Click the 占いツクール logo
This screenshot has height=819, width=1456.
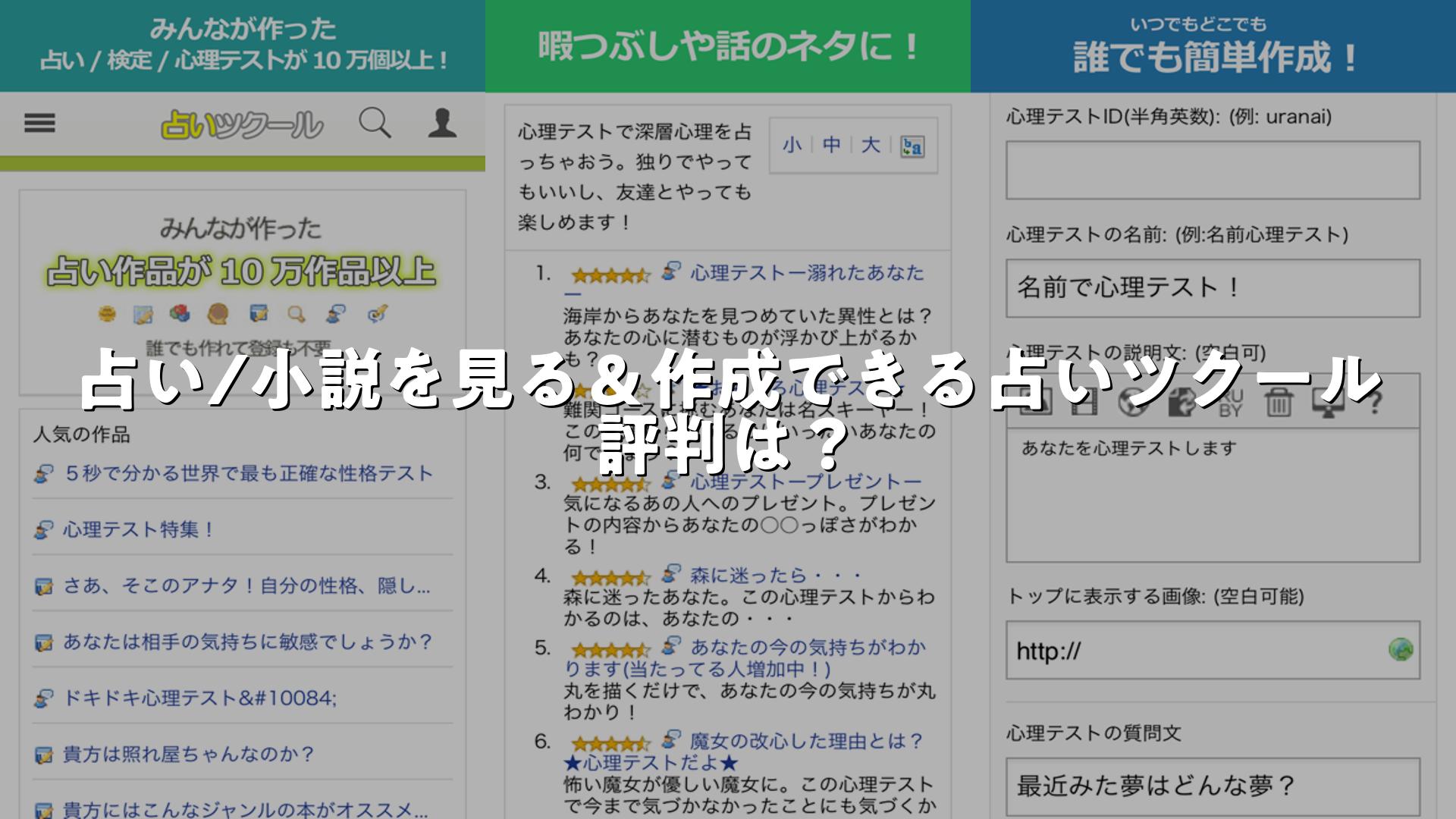242,125
